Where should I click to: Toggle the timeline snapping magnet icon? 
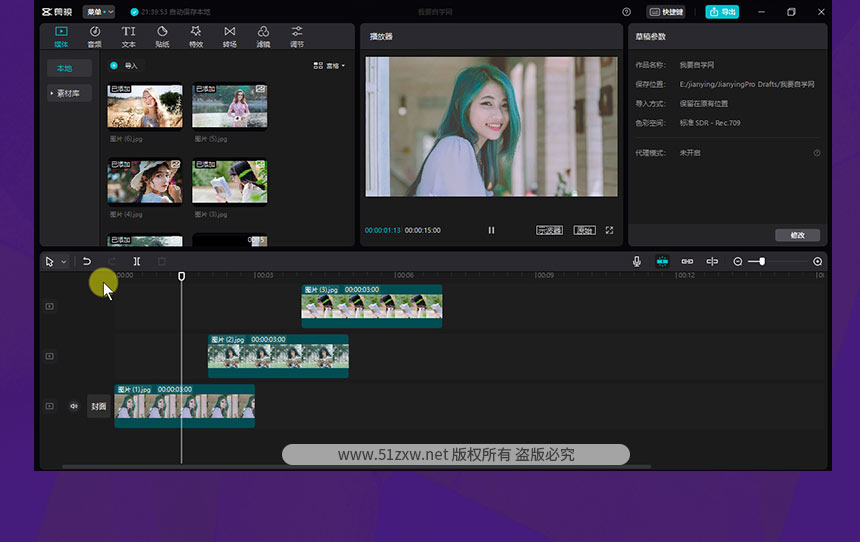[x=662, y=261]
